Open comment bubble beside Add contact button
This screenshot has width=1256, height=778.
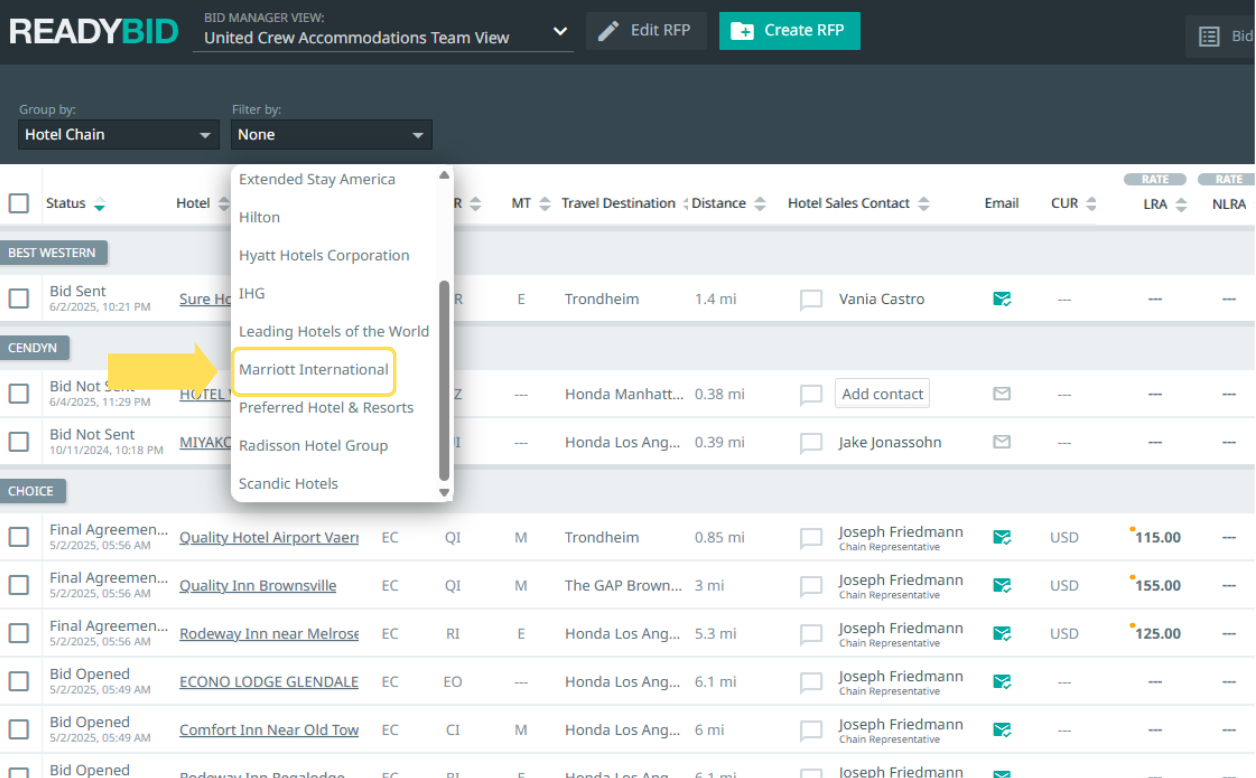[811, 394]
